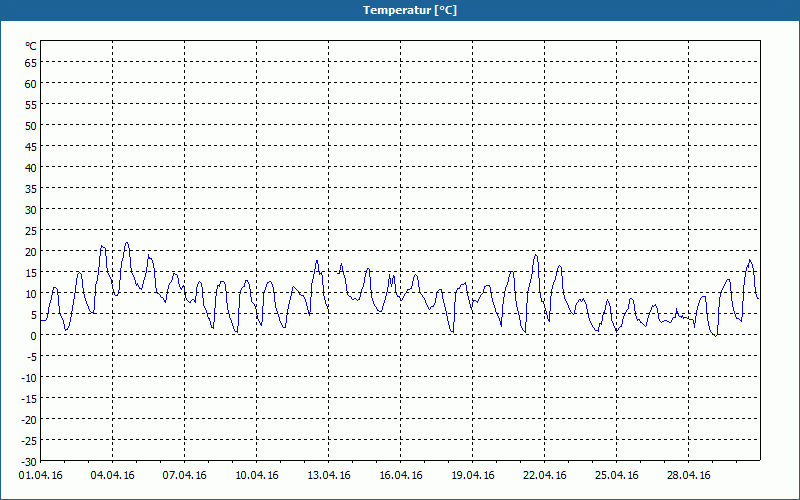This screenshot has height=500, width=800.
Task: Select the -25 value on temperature axis
Action: pos(29,441)
